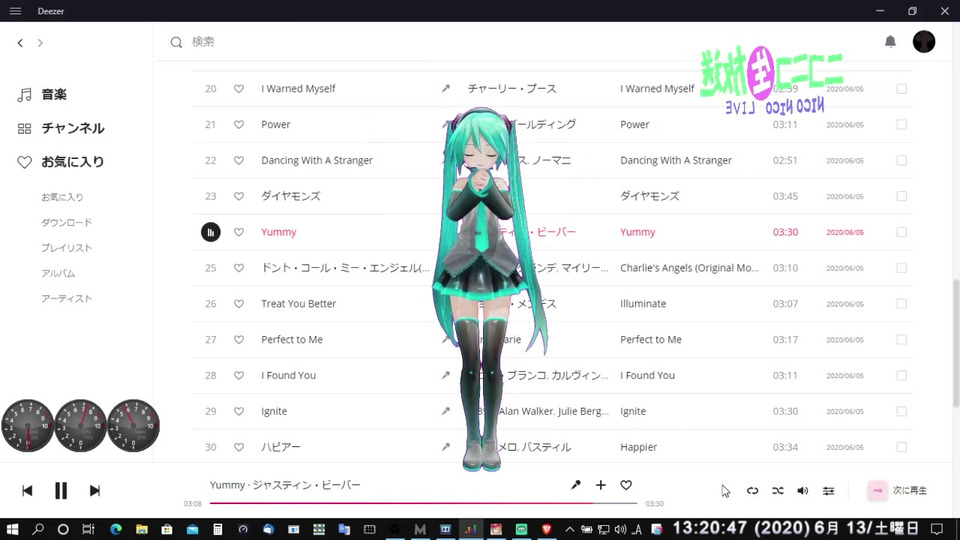Screen dimensions: 960x540
Task: Open the hamburger menu in title bar
Action: [15, 11]
